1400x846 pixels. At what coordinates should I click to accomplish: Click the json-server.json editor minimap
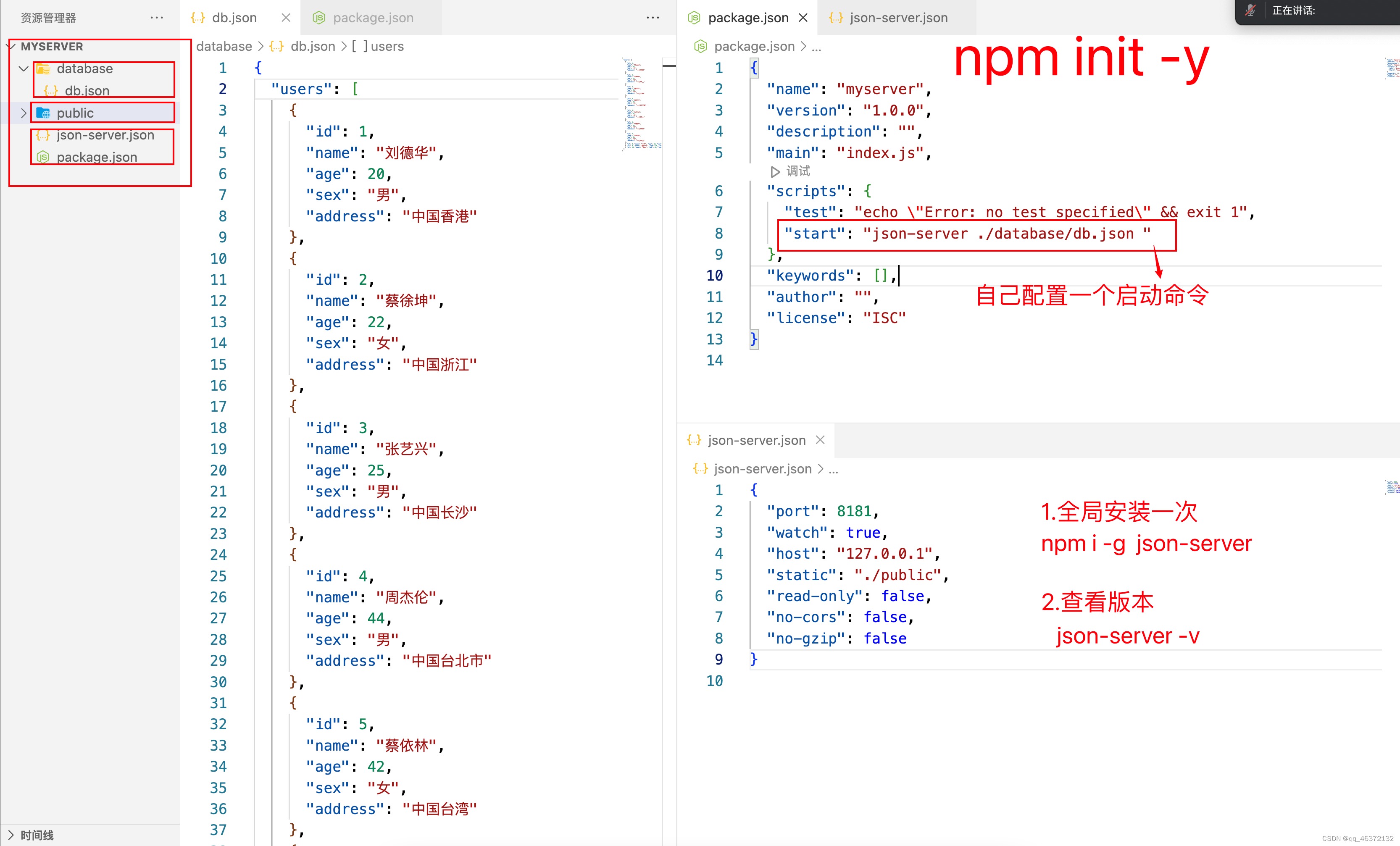coord(1392,487)
